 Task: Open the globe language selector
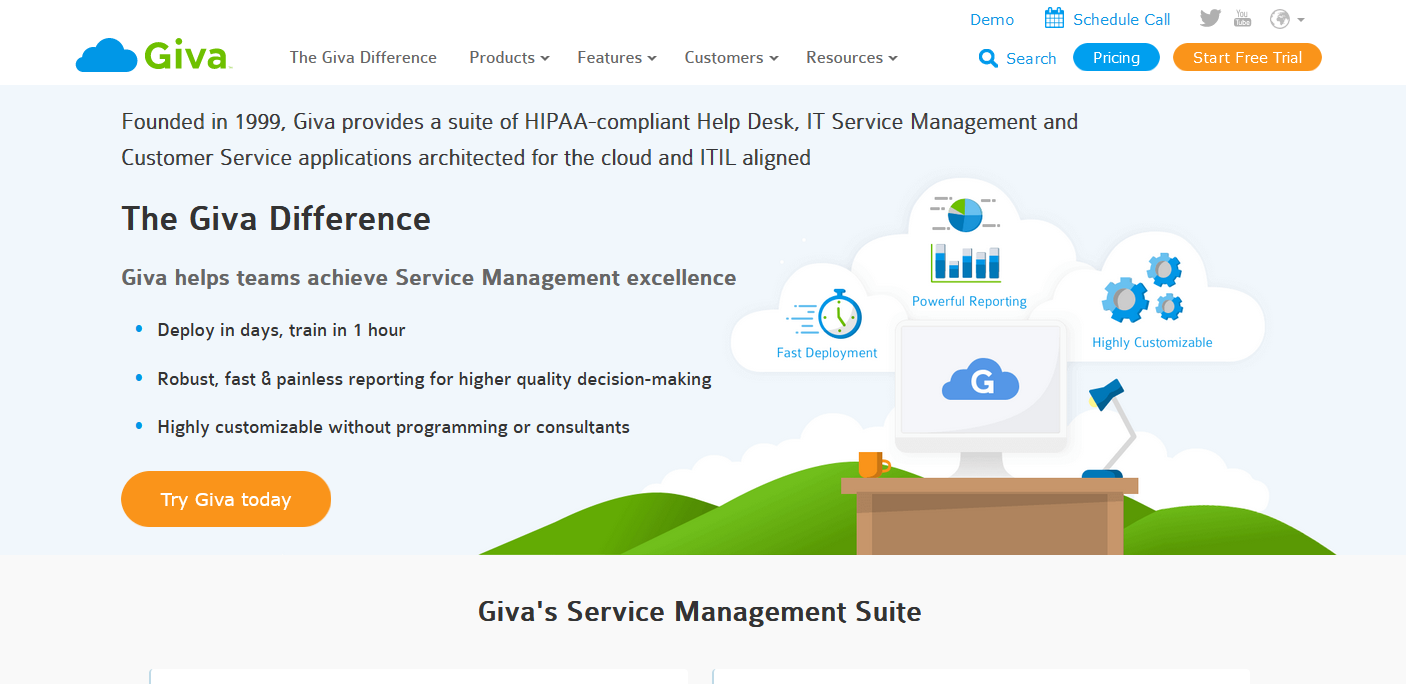[x=1287, y=19]
